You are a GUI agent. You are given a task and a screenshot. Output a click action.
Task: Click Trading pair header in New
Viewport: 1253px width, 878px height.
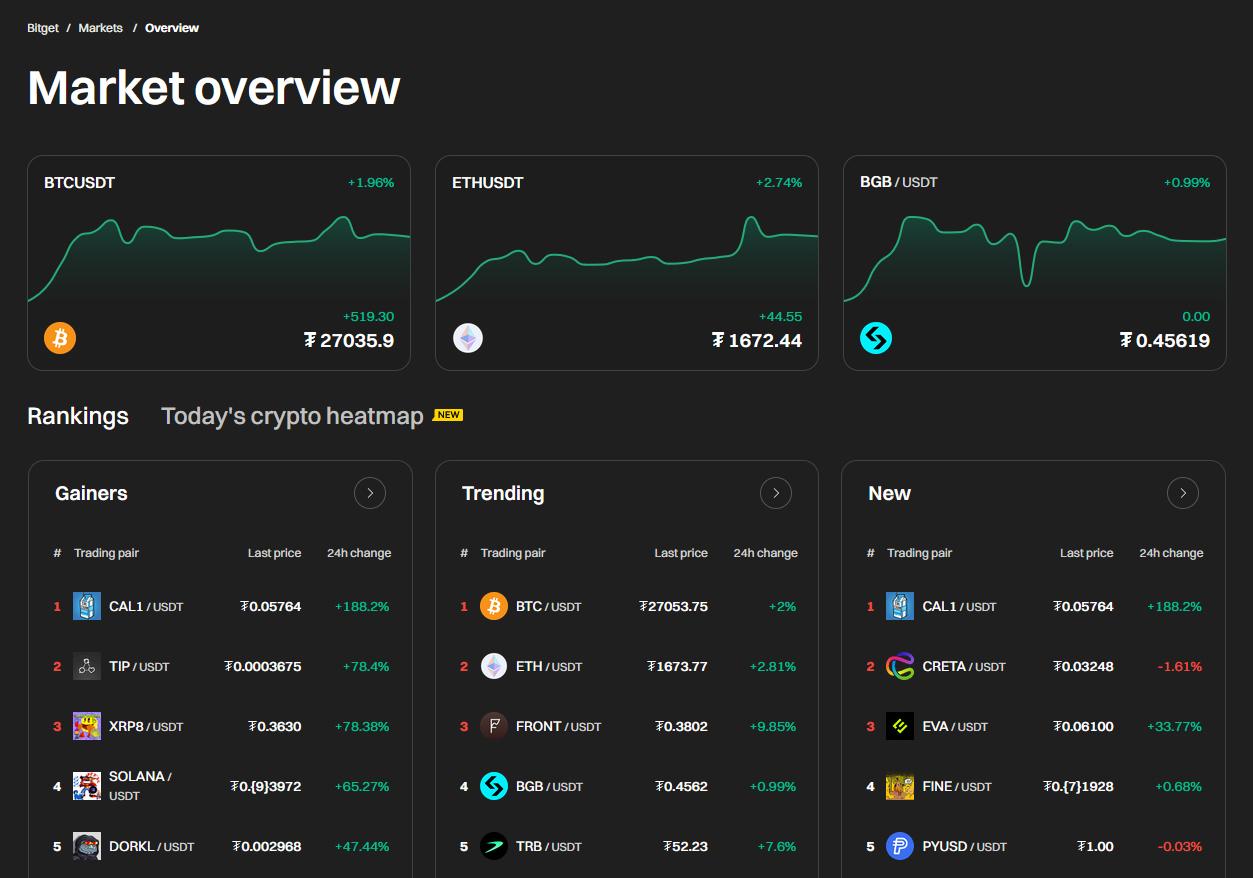[919, 553]
